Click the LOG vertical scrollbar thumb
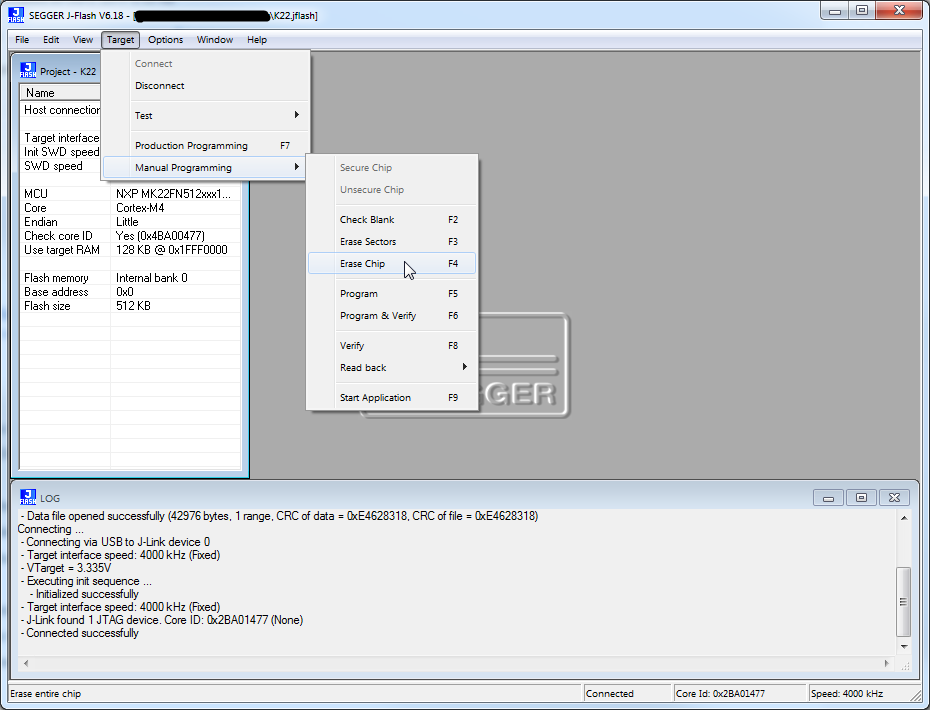The width and height of the screenshot is (930, 710). 904,601
